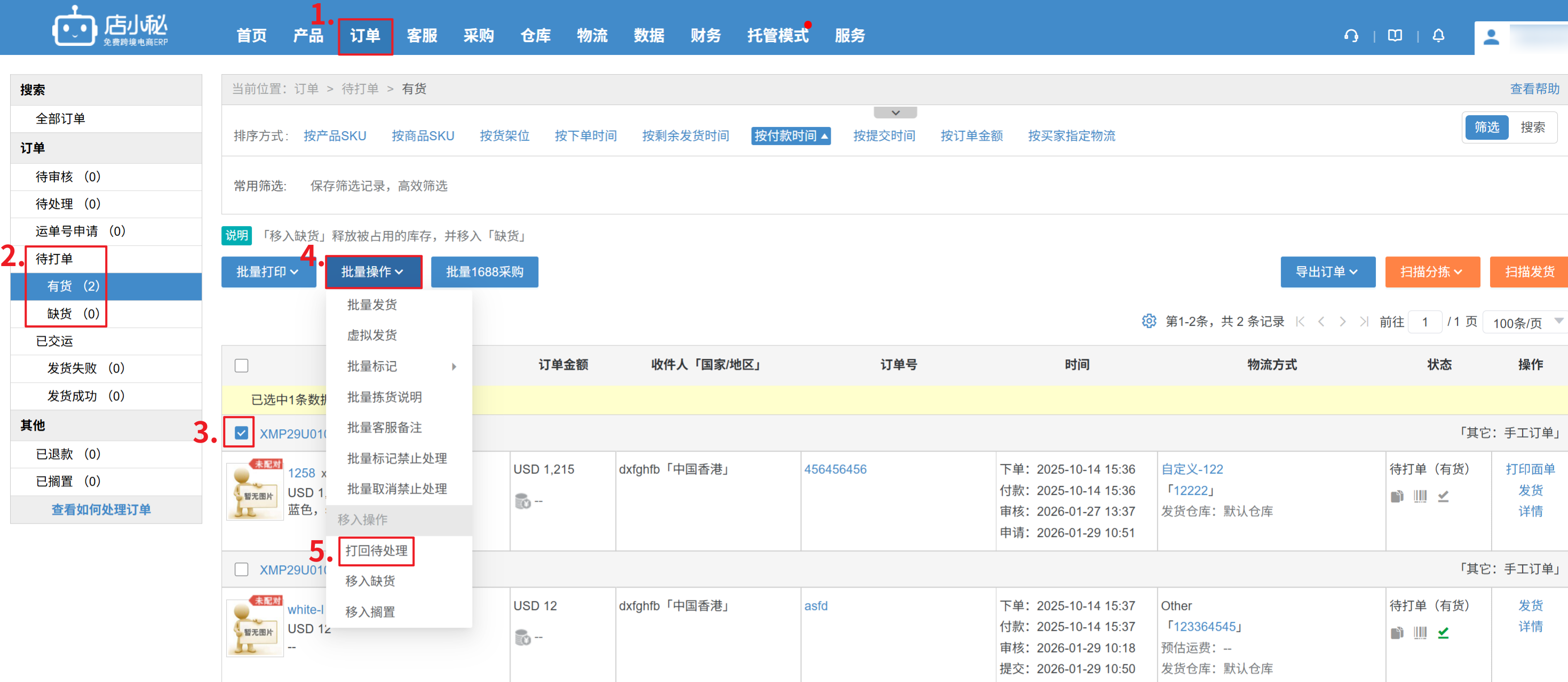Select 打回待处理 from the menu

point(376,551)
